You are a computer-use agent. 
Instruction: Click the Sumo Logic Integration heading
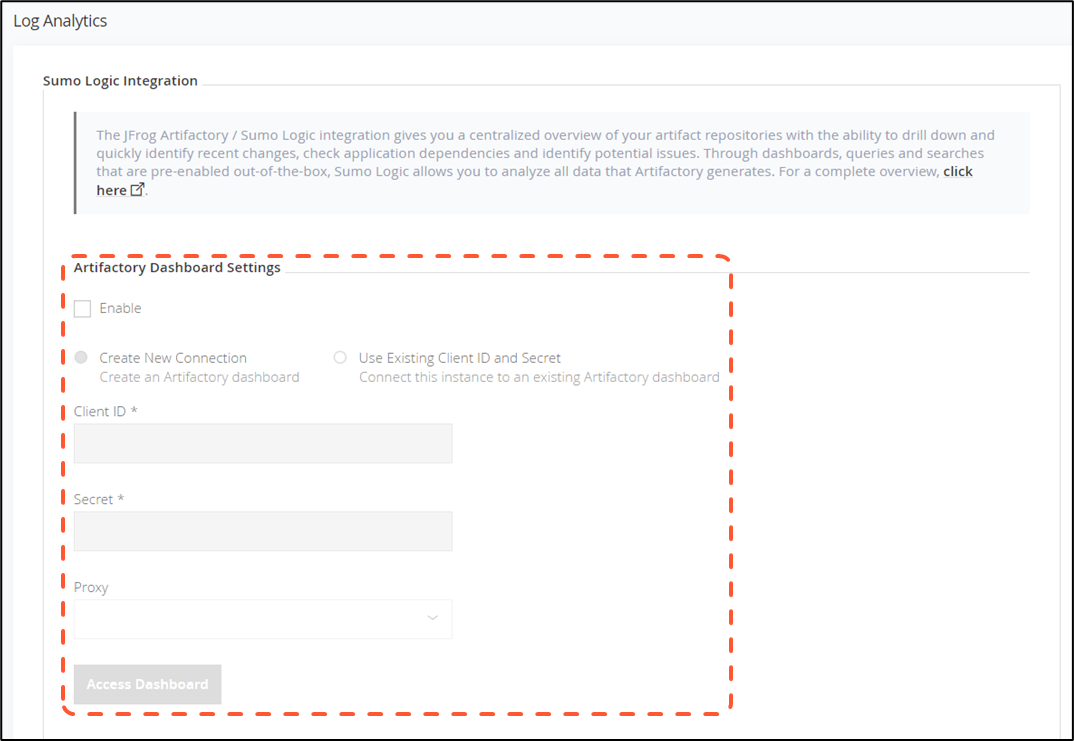[121, 81]
